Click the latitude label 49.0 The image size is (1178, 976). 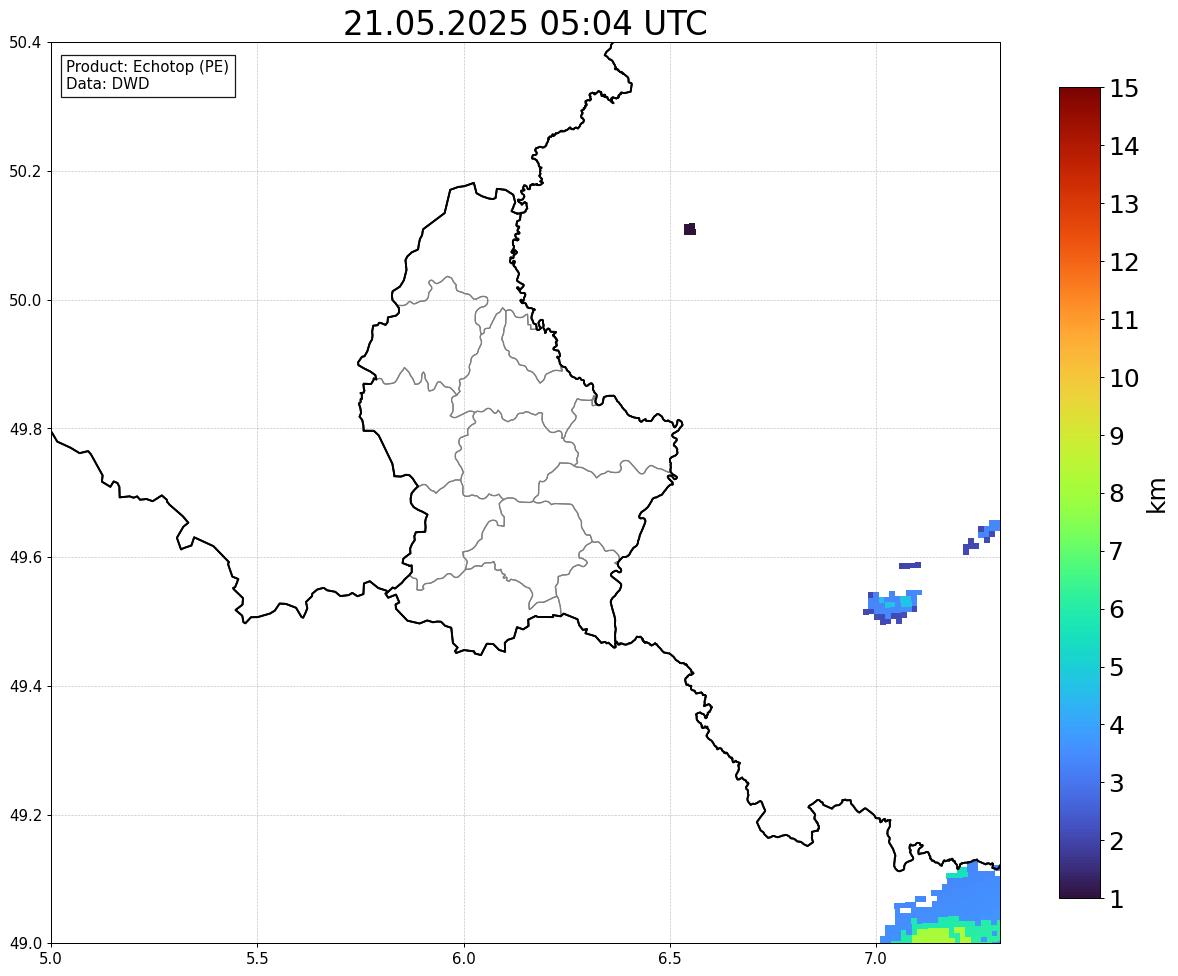point(25,944)
